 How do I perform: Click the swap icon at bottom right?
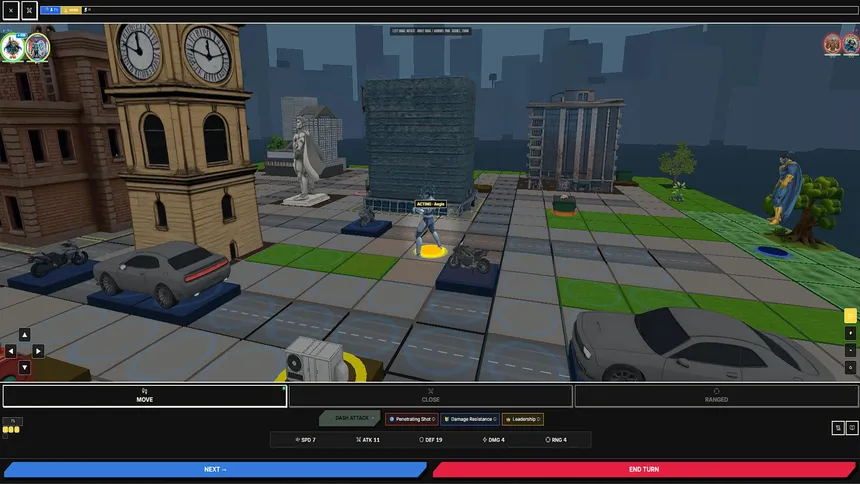click(x=838, y=427)
